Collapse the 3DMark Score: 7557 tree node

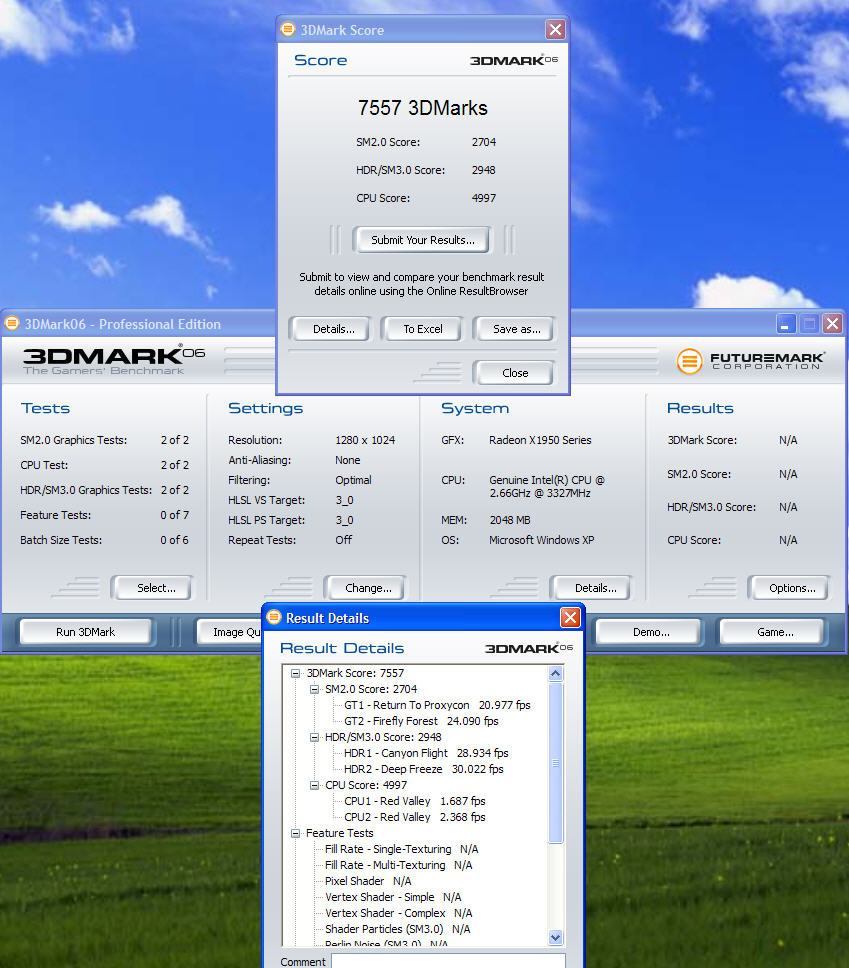pos(295,674)
